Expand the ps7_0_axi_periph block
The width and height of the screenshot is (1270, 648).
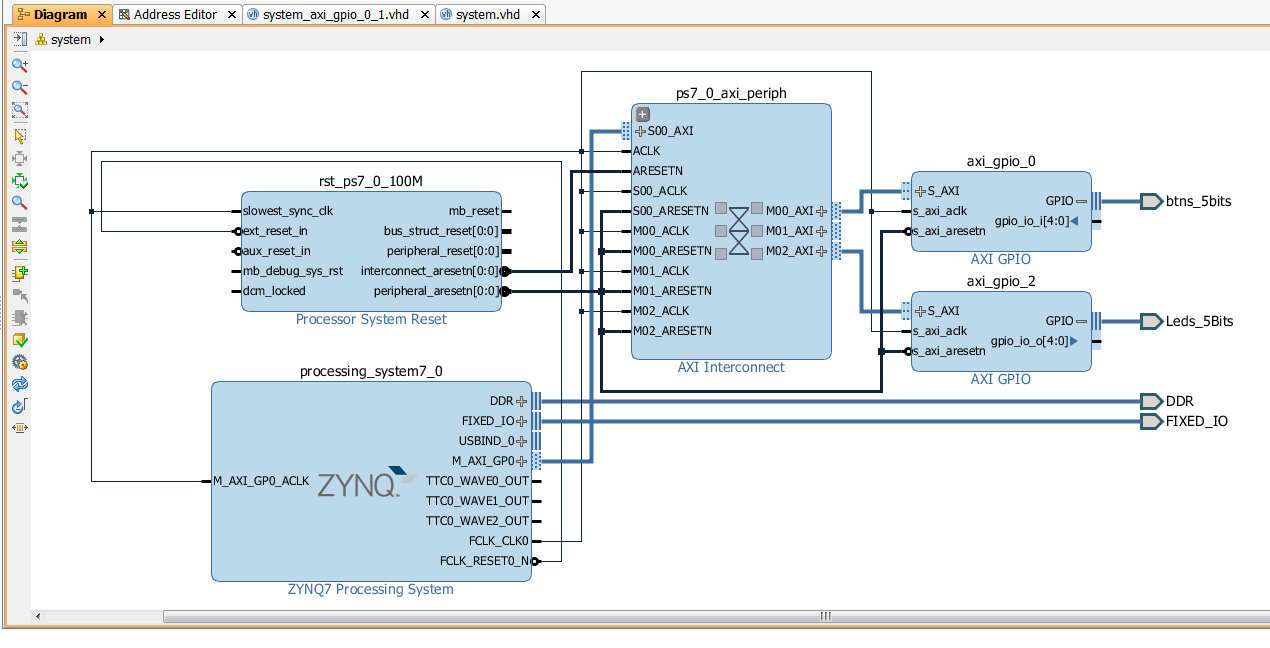tap(641, 114)
